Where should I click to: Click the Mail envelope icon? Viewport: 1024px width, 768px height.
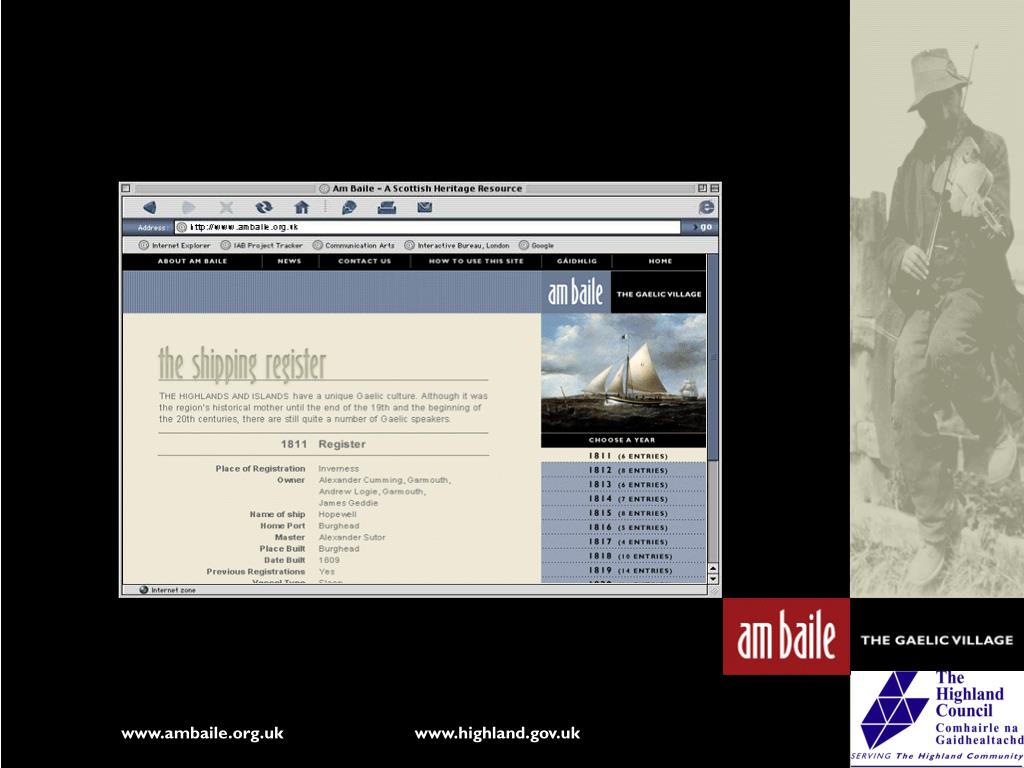tap(424, 208)
